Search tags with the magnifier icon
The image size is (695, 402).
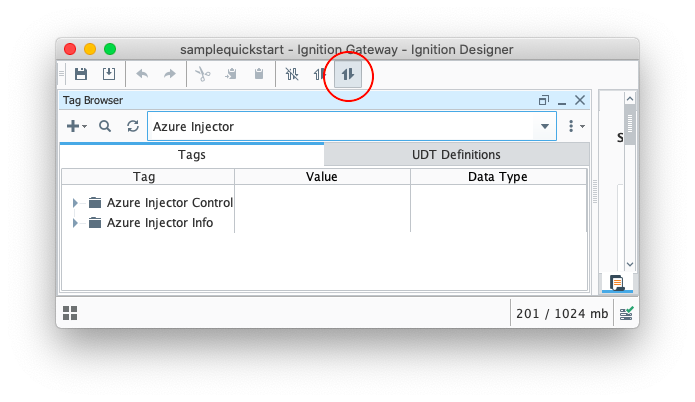[105, 127]
